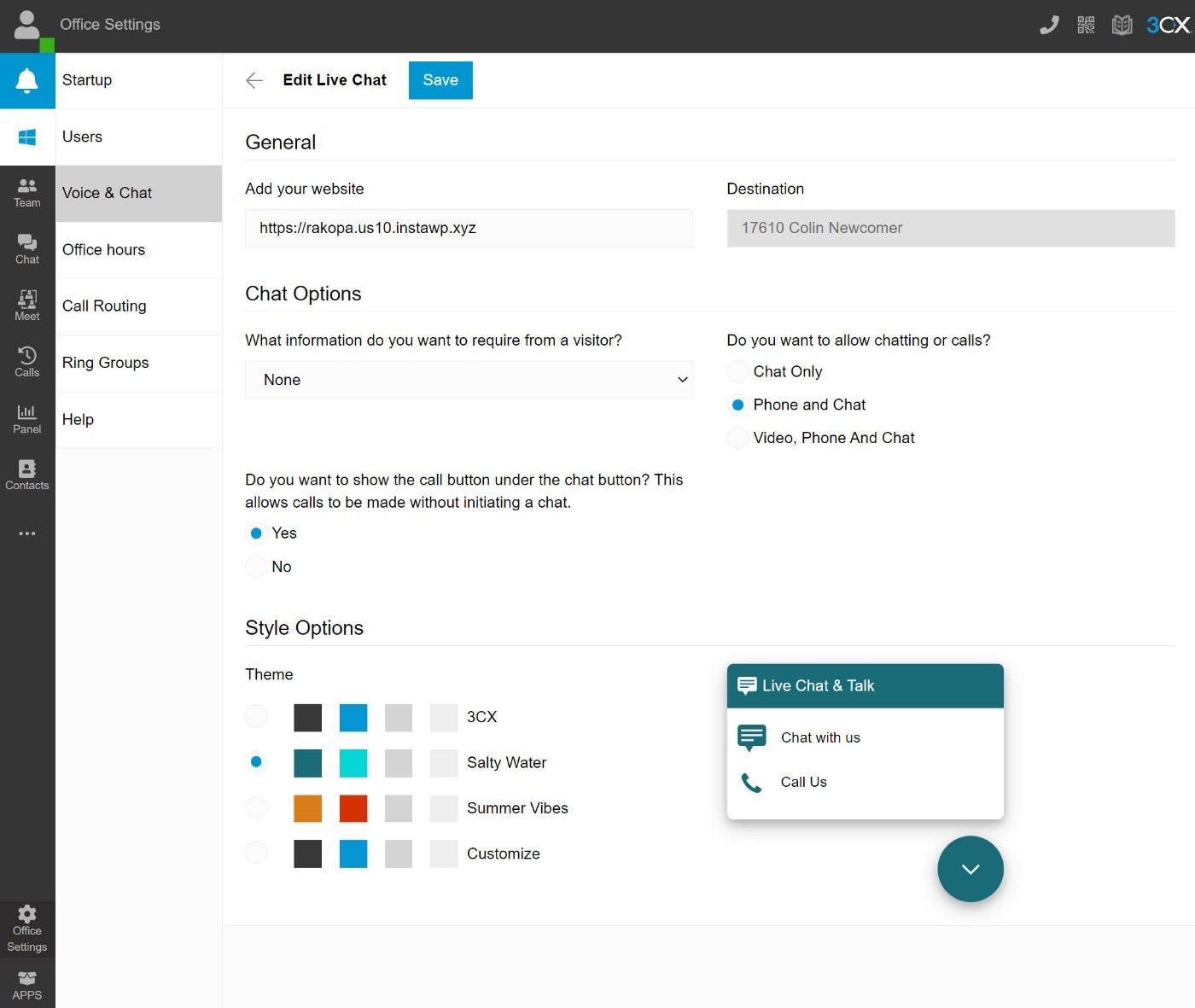
Task: Click the Destination field 17610 Colin Newcomer
Action: pos(951,228)
